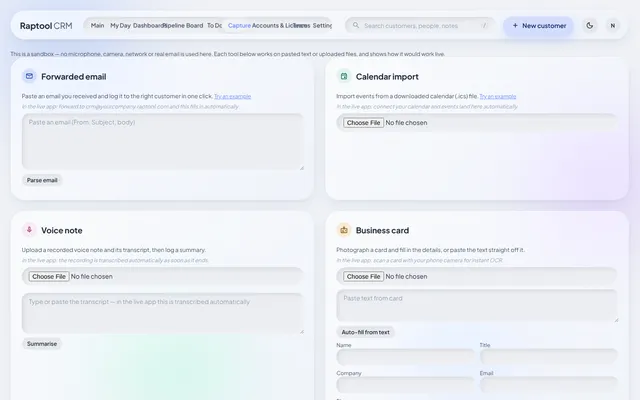Click the Business card heading text
The height and width of the screenshot is (400, 640).
(x=382, y=231)
